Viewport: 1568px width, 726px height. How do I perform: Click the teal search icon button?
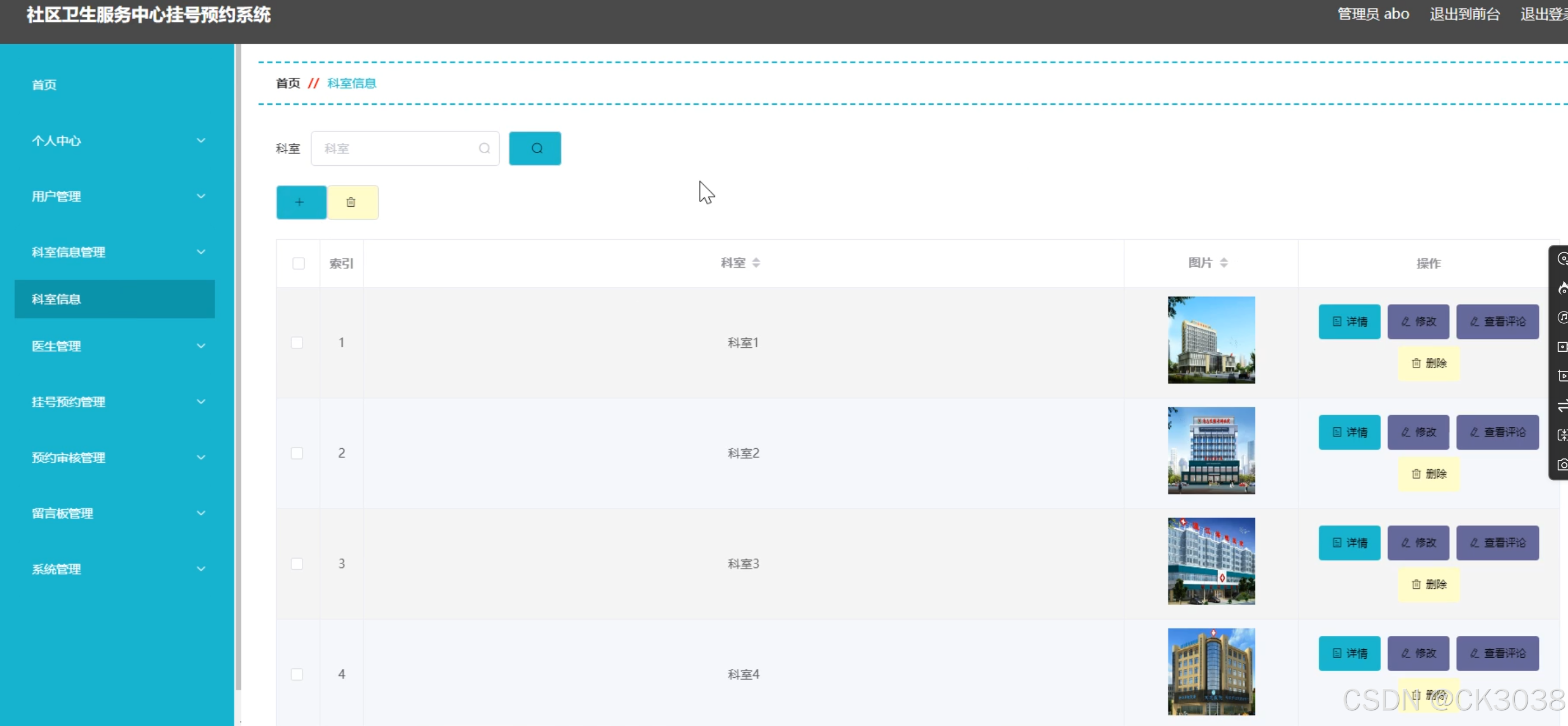tap(534, 148)
